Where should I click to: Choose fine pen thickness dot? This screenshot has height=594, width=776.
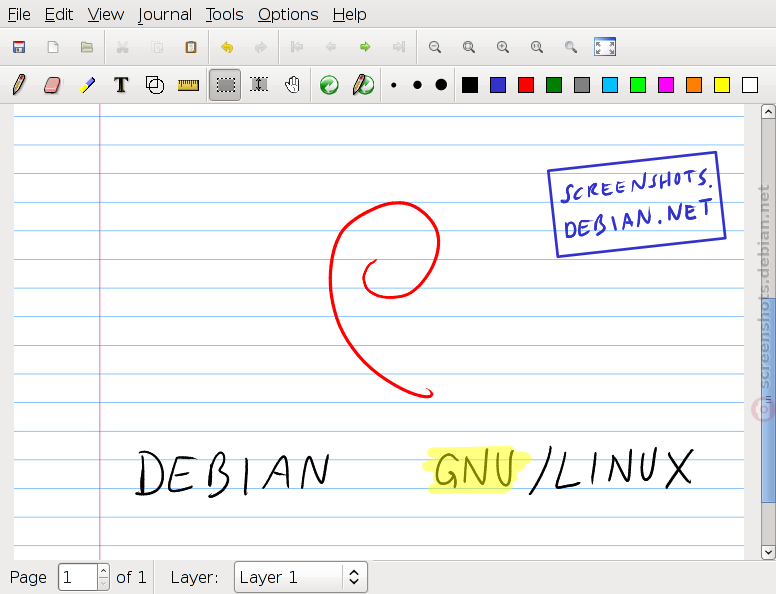coord(393,85)
